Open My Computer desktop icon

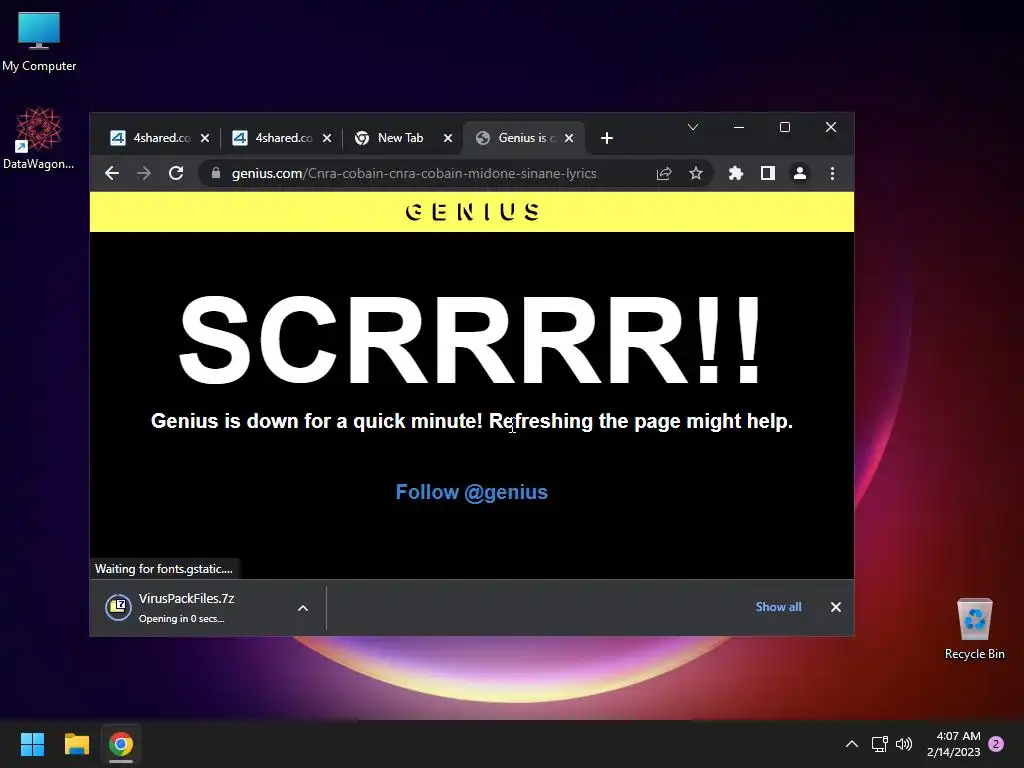pyautogui.click(x=39, y=42)
